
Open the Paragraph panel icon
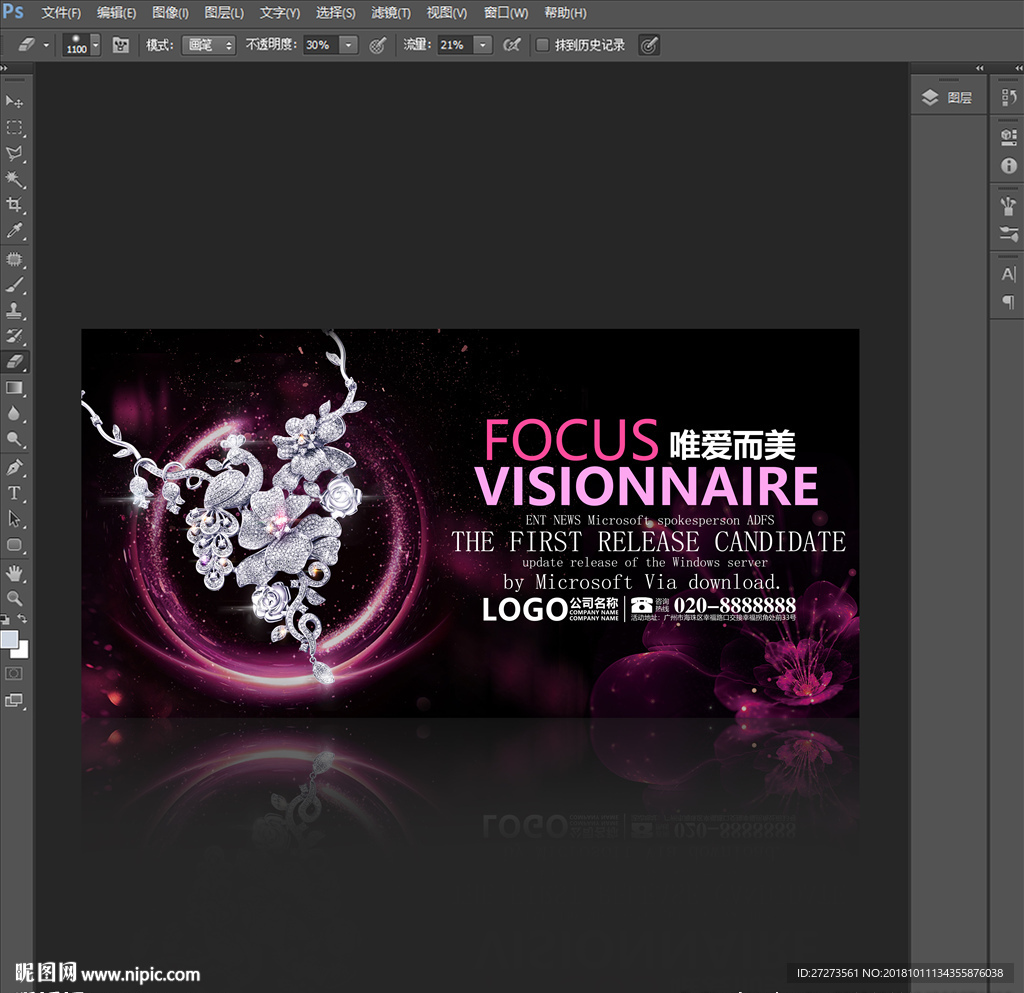[1008, 302]
